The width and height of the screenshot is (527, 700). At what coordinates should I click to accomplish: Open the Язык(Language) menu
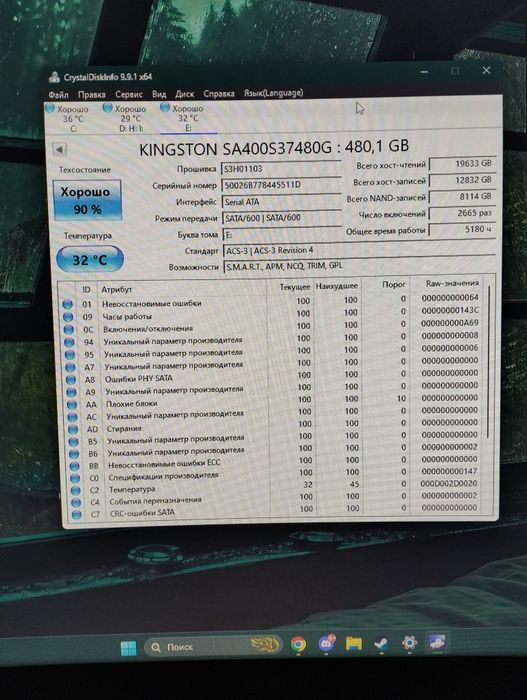coord(273,93)
